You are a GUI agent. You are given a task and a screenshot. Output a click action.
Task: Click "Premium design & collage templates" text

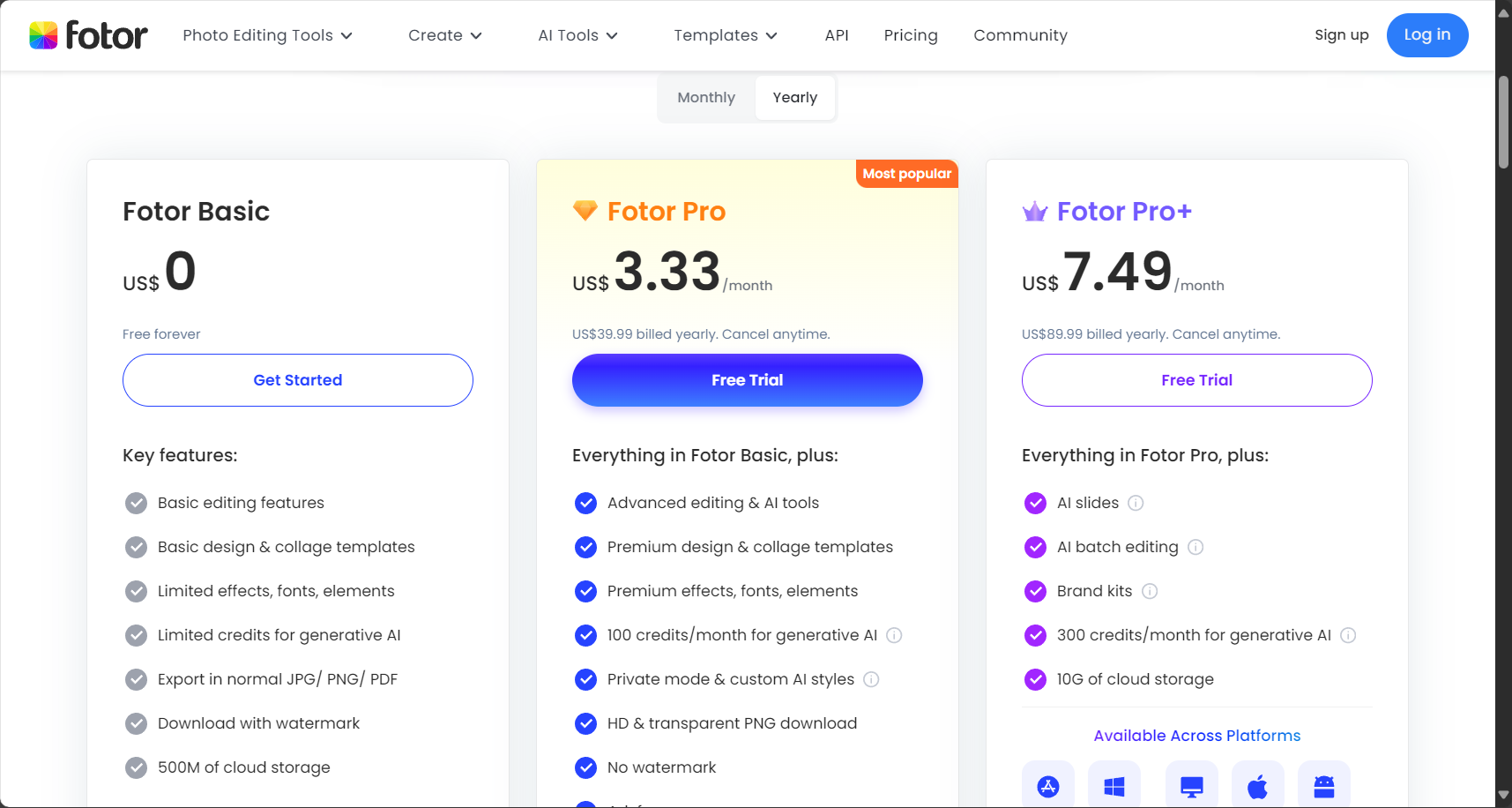[750, 547]
